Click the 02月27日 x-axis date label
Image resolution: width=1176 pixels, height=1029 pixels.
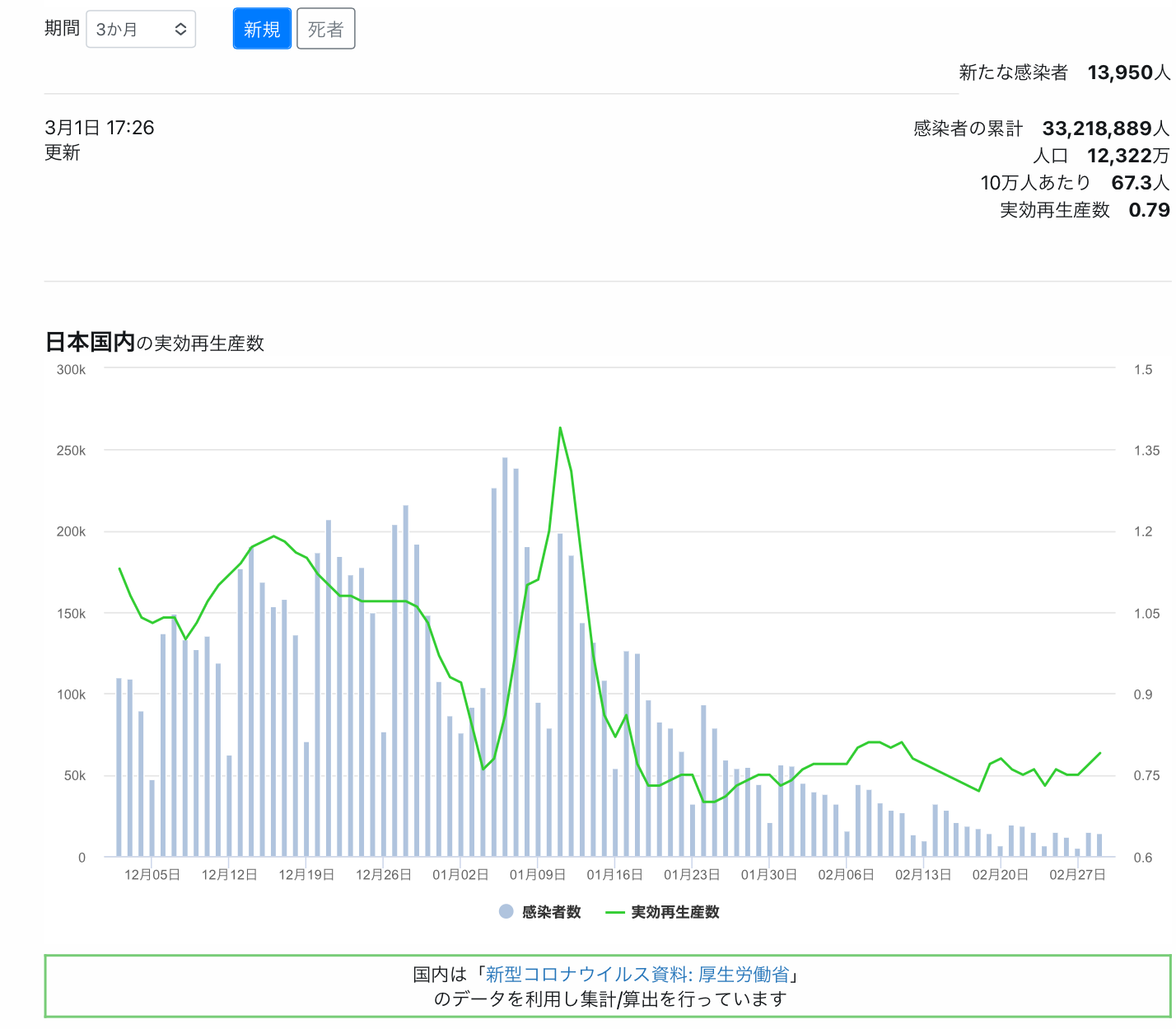1077,875
